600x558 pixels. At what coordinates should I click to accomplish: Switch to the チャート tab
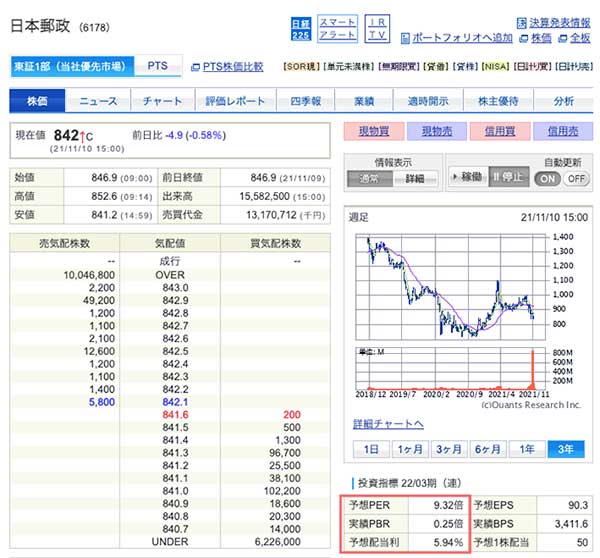pos(162,101)
